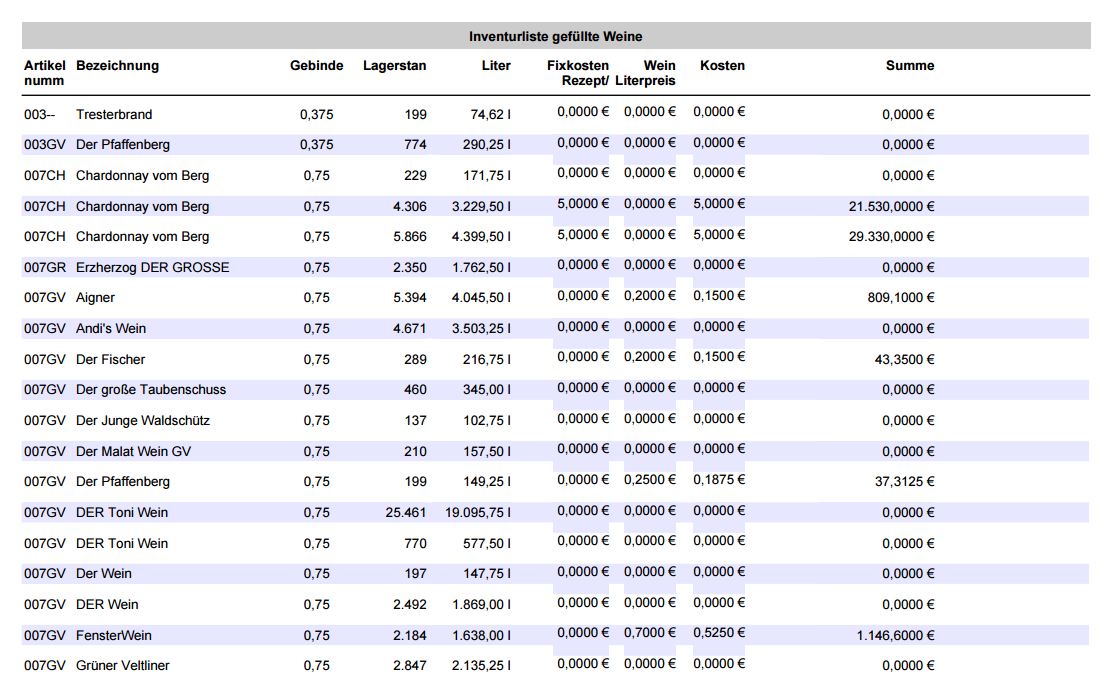1106x686 pixels.
Task: Select stock value '229' for Chardonnay vom Berg
Action: (415, 176)
